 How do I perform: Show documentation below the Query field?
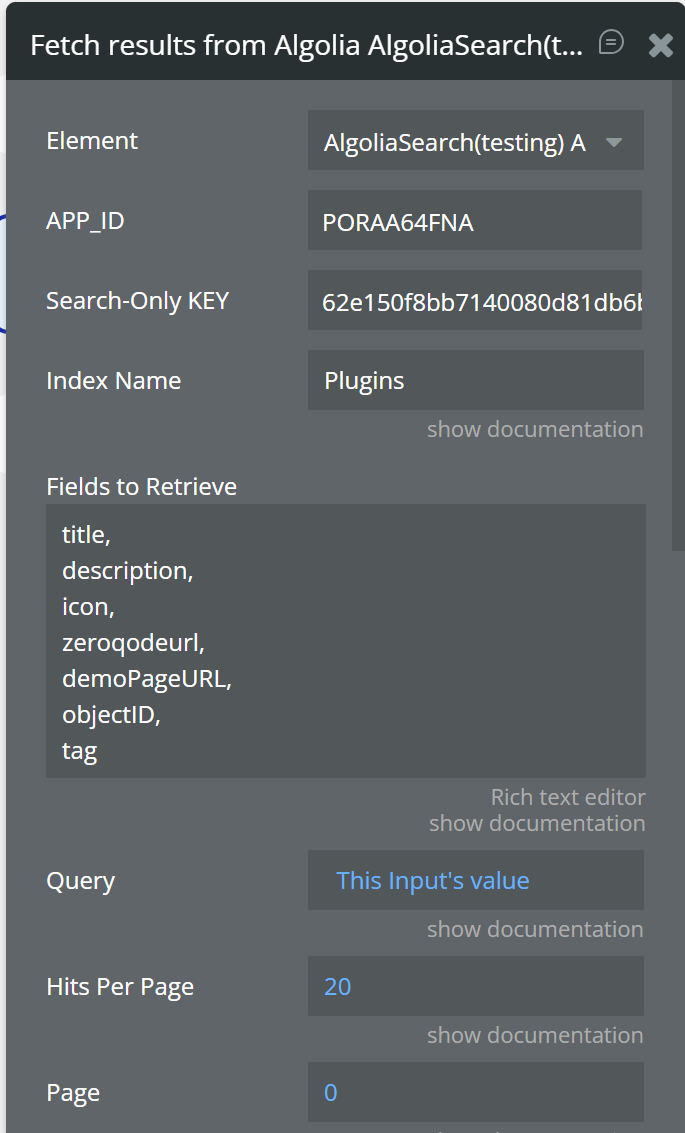pyautogui.click(x=535, y=929)
